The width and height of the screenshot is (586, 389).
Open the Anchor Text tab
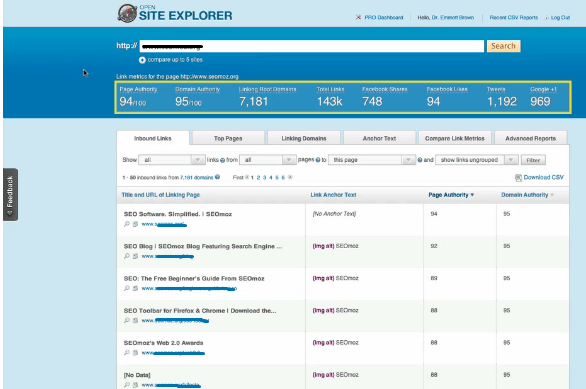click(379, 138)
